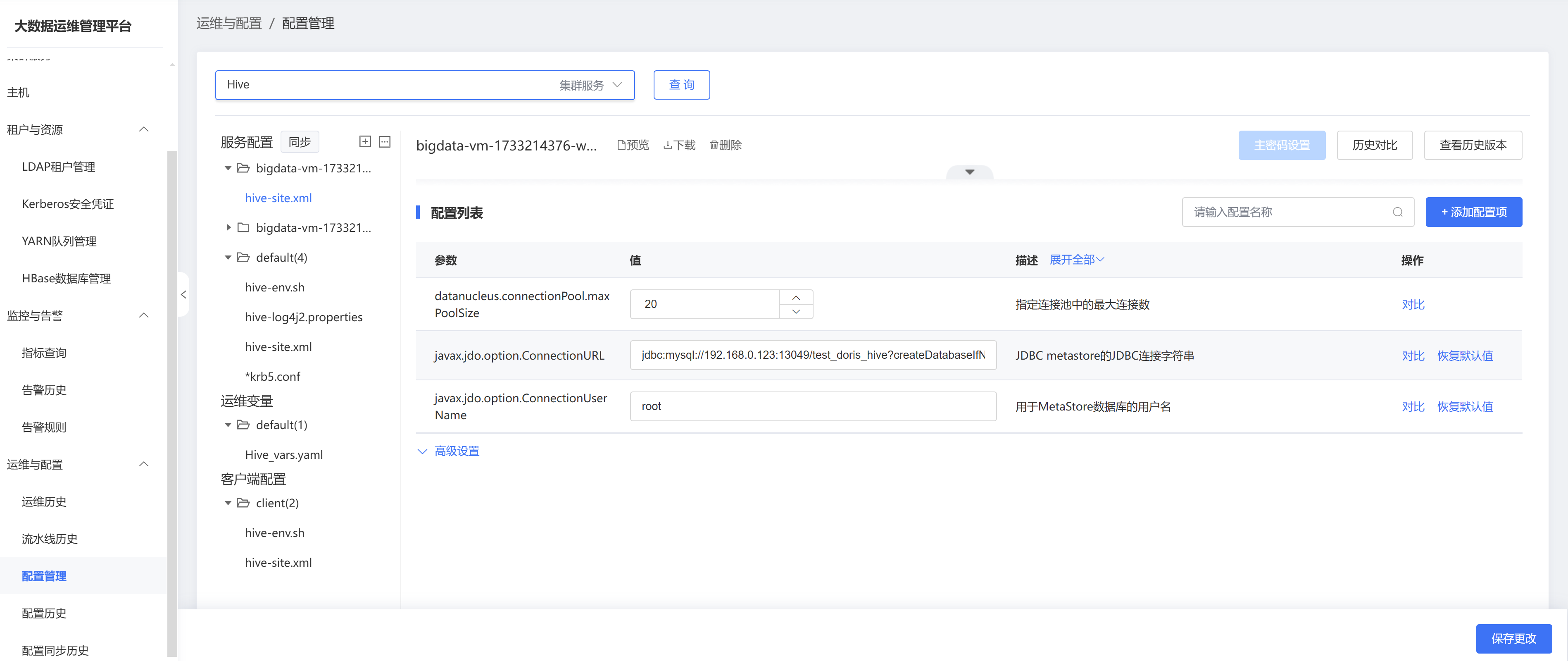The image size is (1568, 661).
Task: Click the search magnifier icon in 配置名称 box
Action: pos(1397,212)
